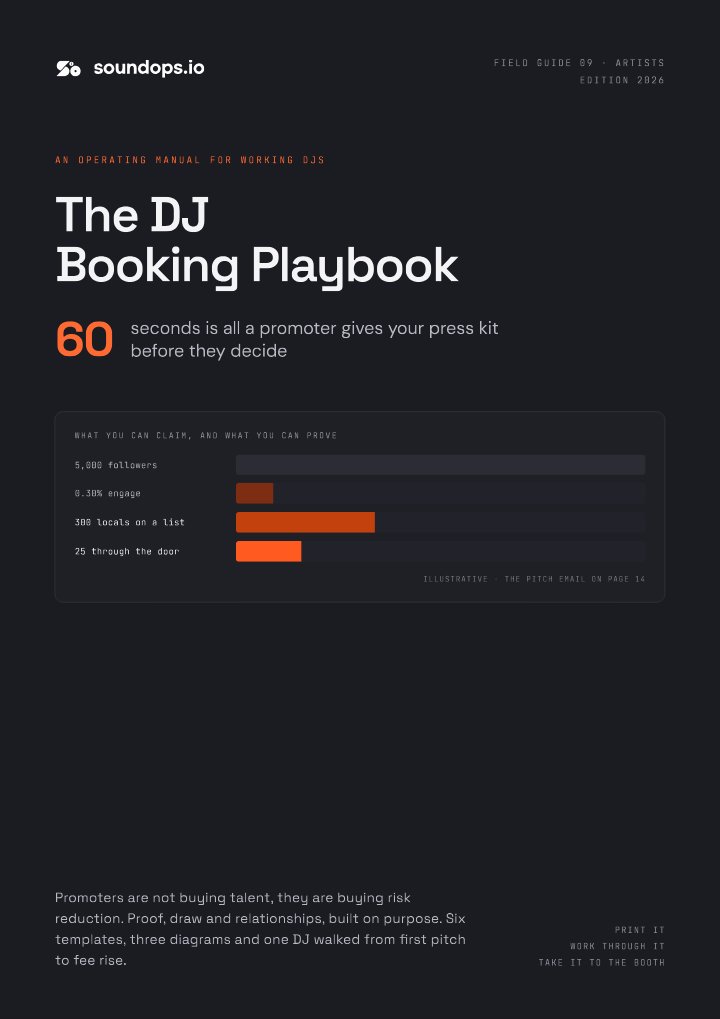
Task: Select the 'FIELD GUIDE 09 · ARTISTS' text
Action: pos(579,63)
